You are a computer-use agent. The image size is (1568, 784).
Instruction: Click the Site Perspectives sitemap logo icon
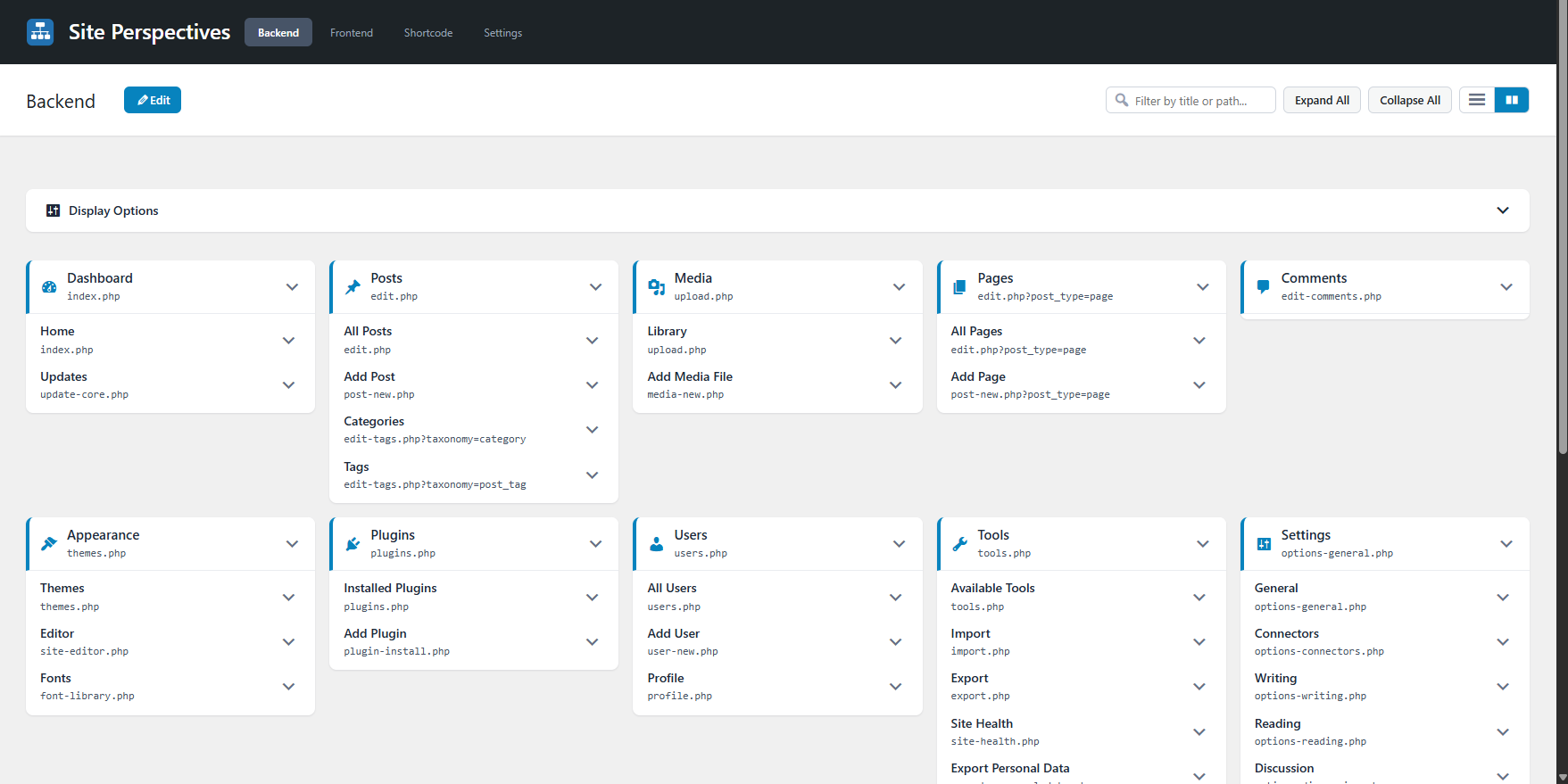[40, 32]
